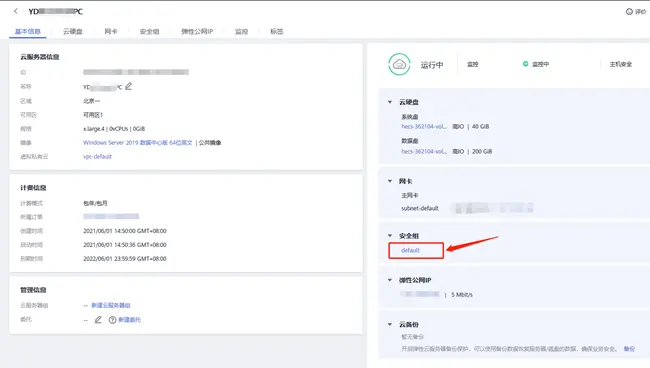Collapse the 云备份 section
The height and width of the screenshot is (368, 650).
(390, 324)
